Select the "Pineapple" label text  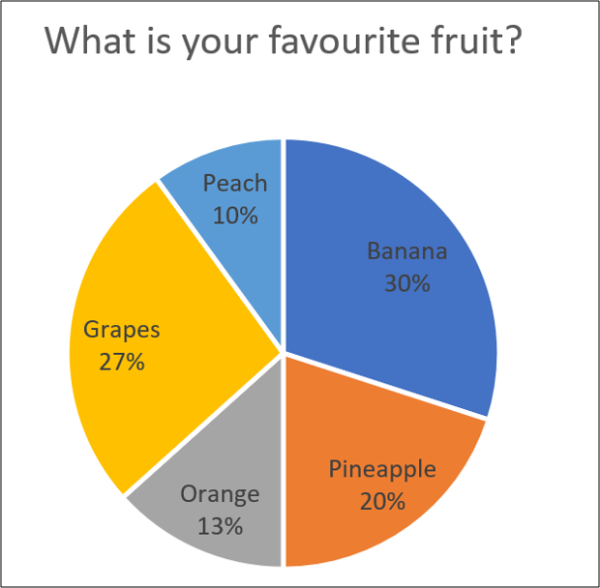click(x=381, y=469)
